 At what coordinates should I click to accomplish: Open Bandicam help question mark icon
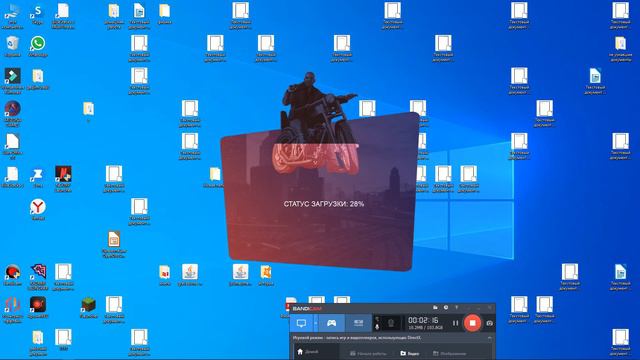coord(456,307)
